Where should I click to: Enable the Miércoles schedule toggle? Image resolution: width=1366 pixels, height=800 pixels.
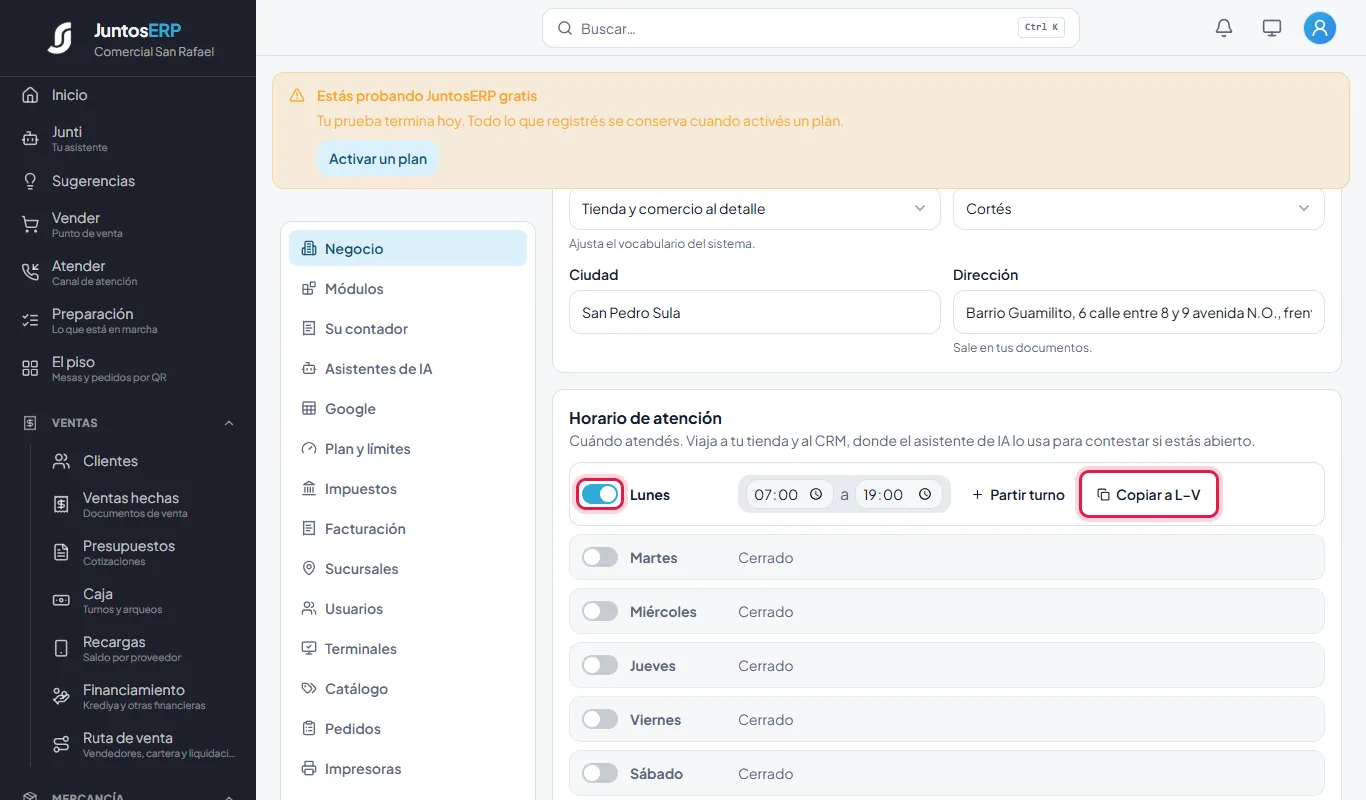[x=600, y=611]
